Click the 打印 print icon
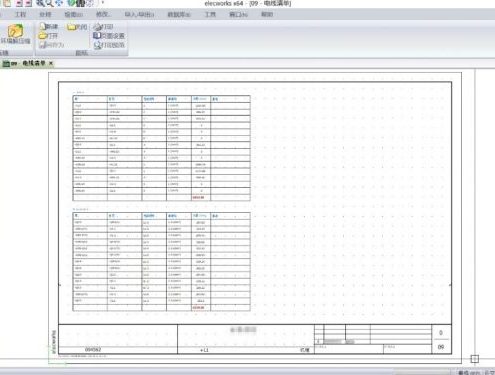Image resolution: width=495 pixels, height=375 pixels. click(97, 27)
